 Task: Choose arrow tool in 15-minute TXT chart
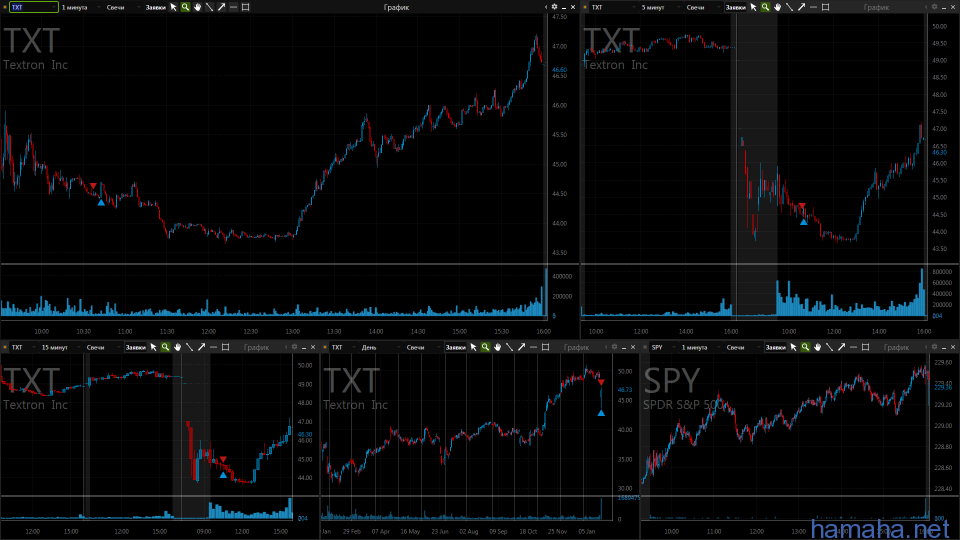point(201,347)
